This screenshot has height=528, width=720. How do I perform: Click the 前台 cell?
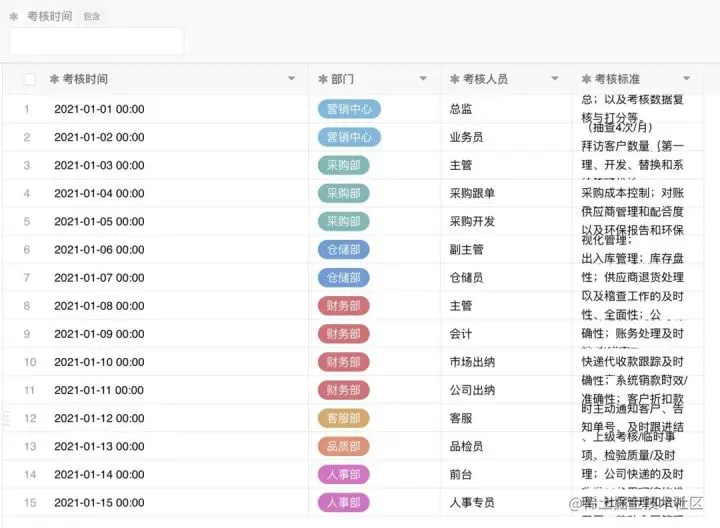pyautogui.click(x=461, y=474)
